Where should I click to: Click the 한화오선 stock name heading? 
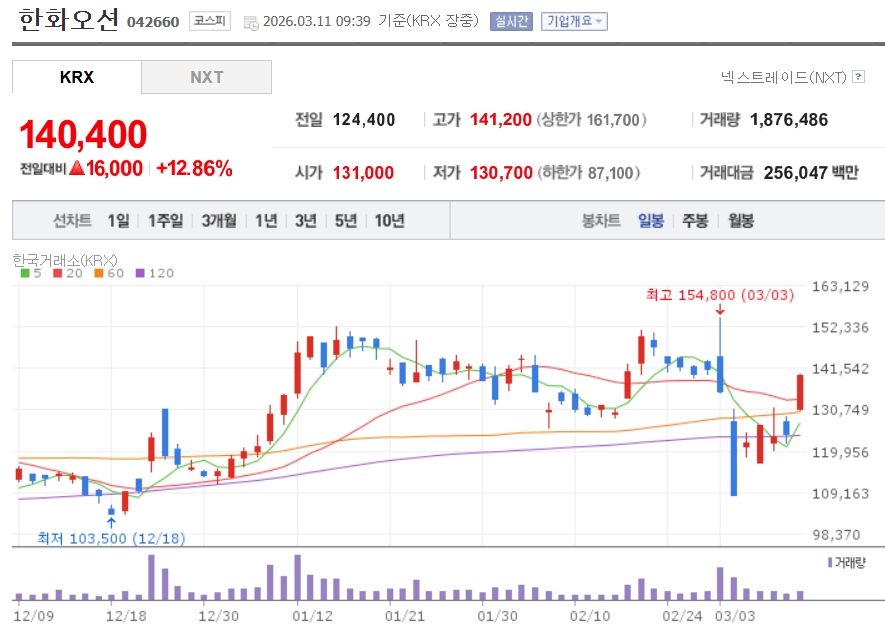click(68, 20)
